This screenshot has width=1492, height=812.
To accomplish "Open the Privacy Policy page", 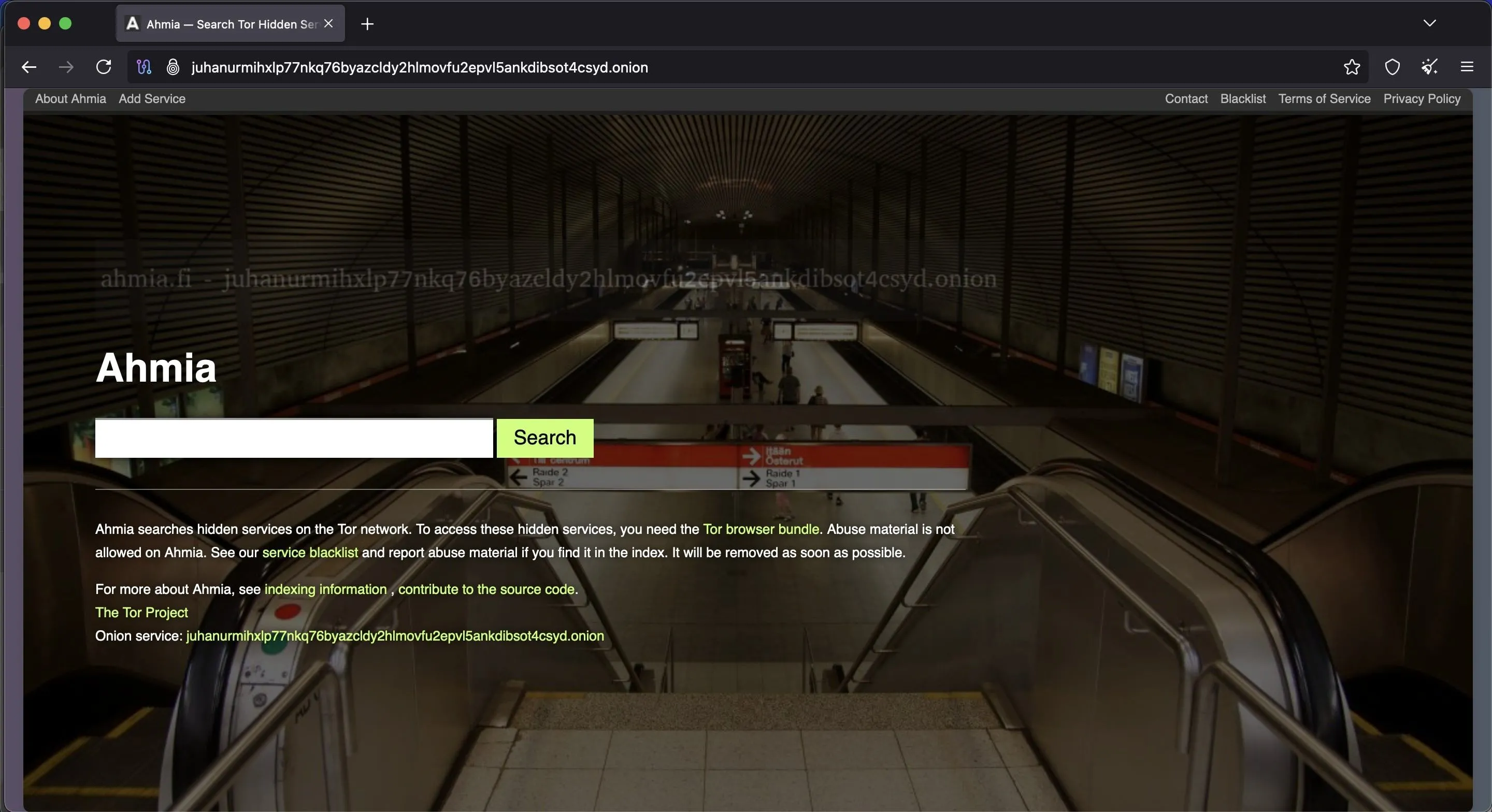I will [x=1422, y=99].
